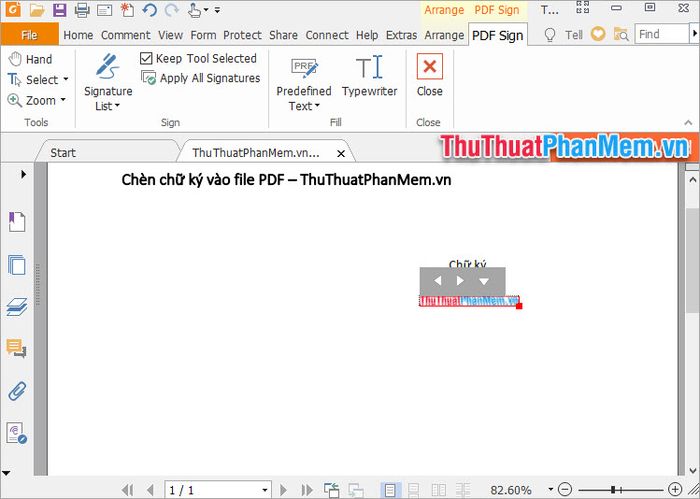Open the Protect tab
The image size is (700, 499).
(x=242, y=35)
